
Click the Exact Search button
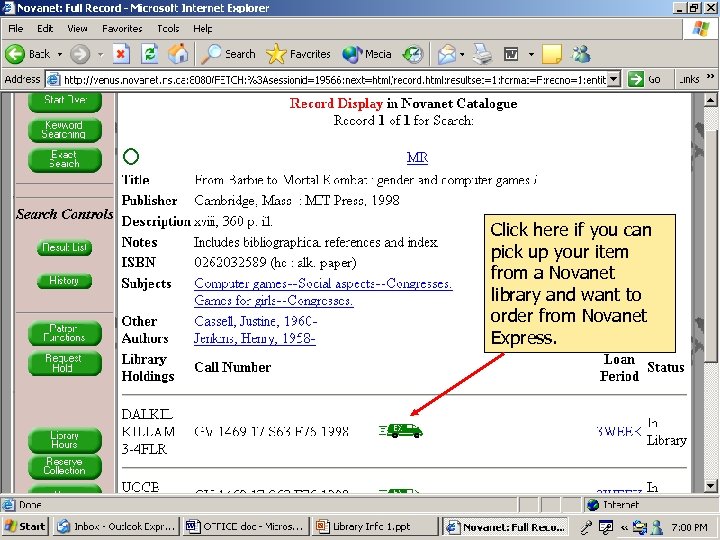(x=65, y=159)
